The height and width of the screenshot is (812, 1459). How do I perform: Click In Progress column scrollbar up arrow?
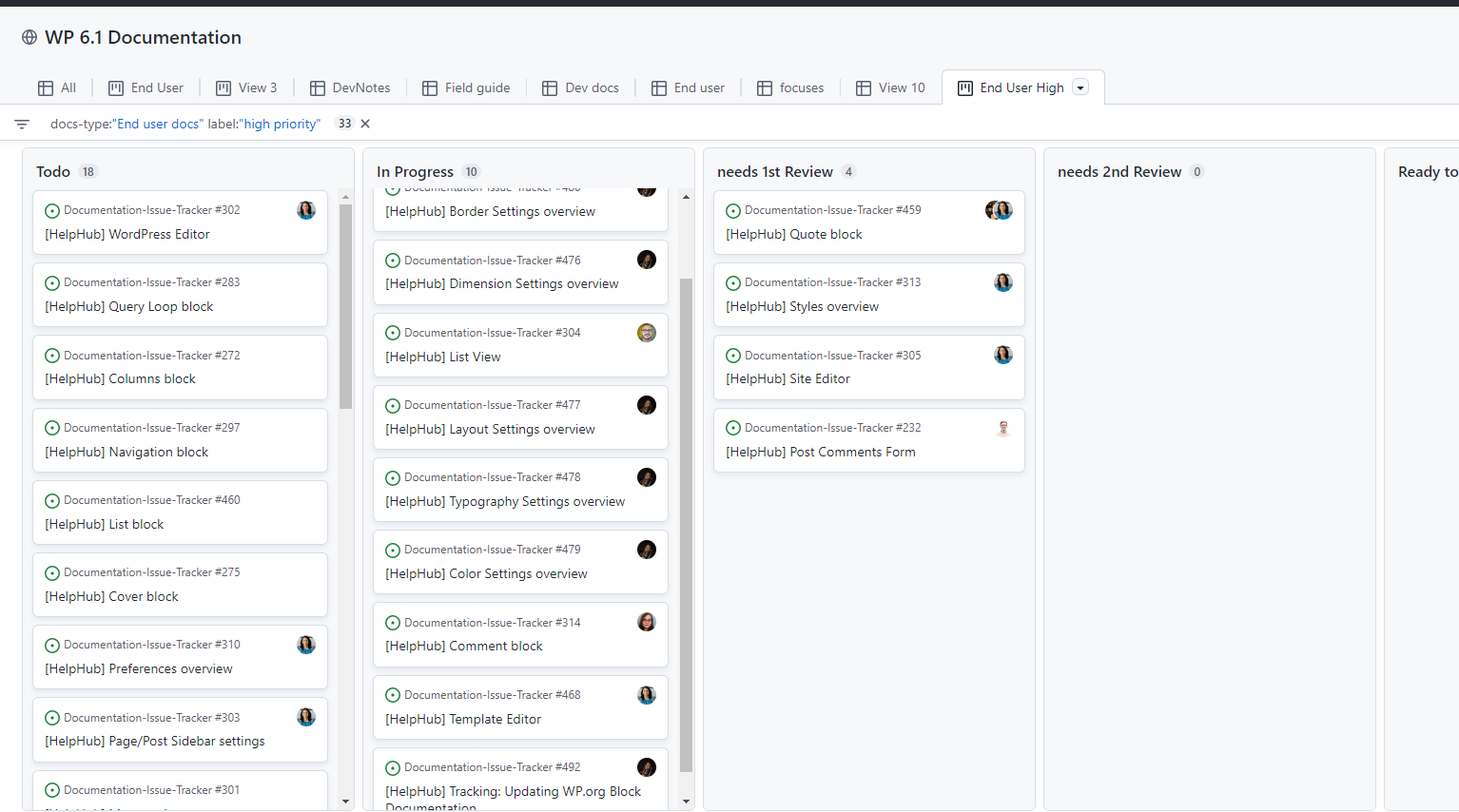[x=686, y=197]
